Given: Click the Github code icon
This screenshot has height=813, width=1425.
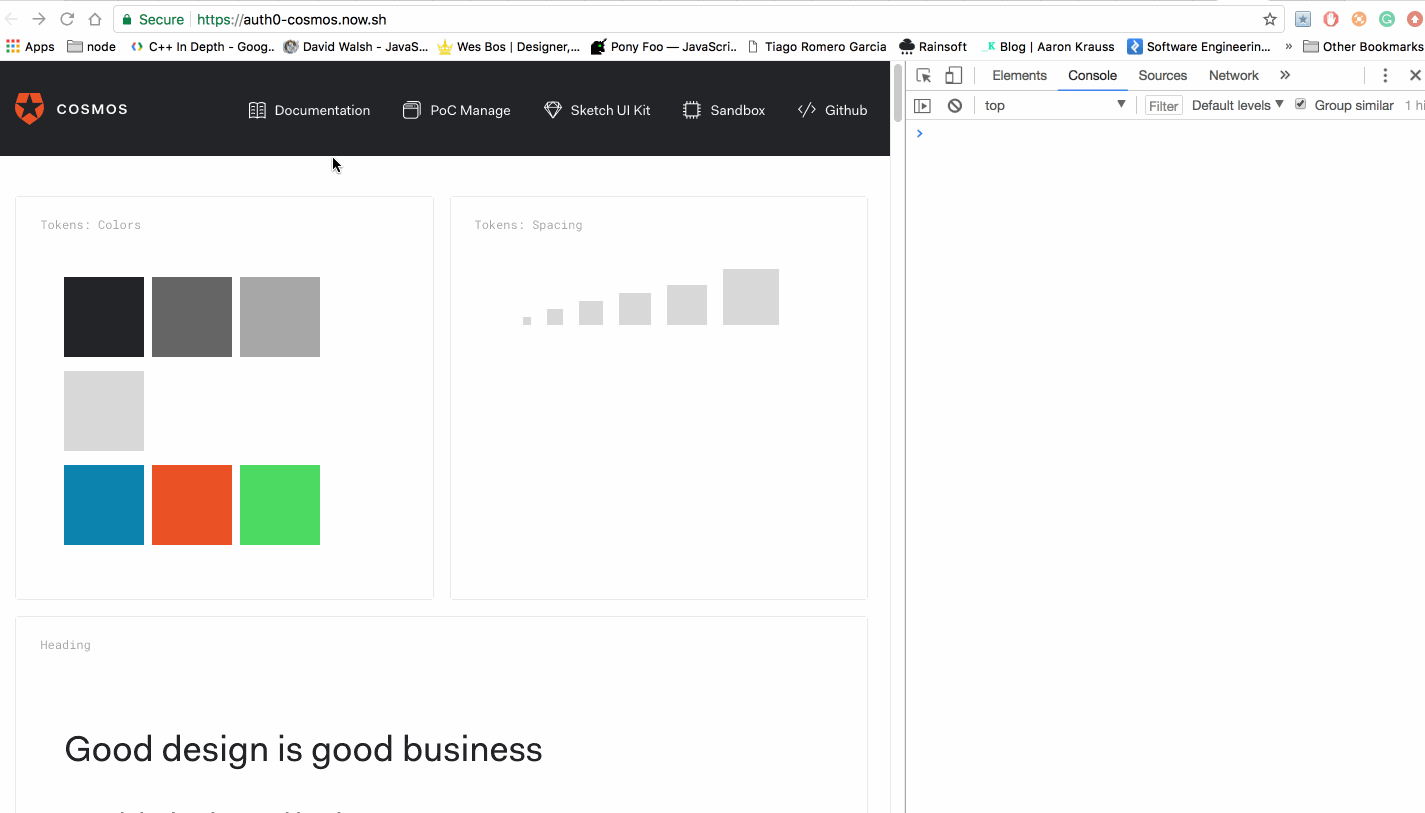Looking at the screenshot, I should pyautogui.click(x=807, y=110).
